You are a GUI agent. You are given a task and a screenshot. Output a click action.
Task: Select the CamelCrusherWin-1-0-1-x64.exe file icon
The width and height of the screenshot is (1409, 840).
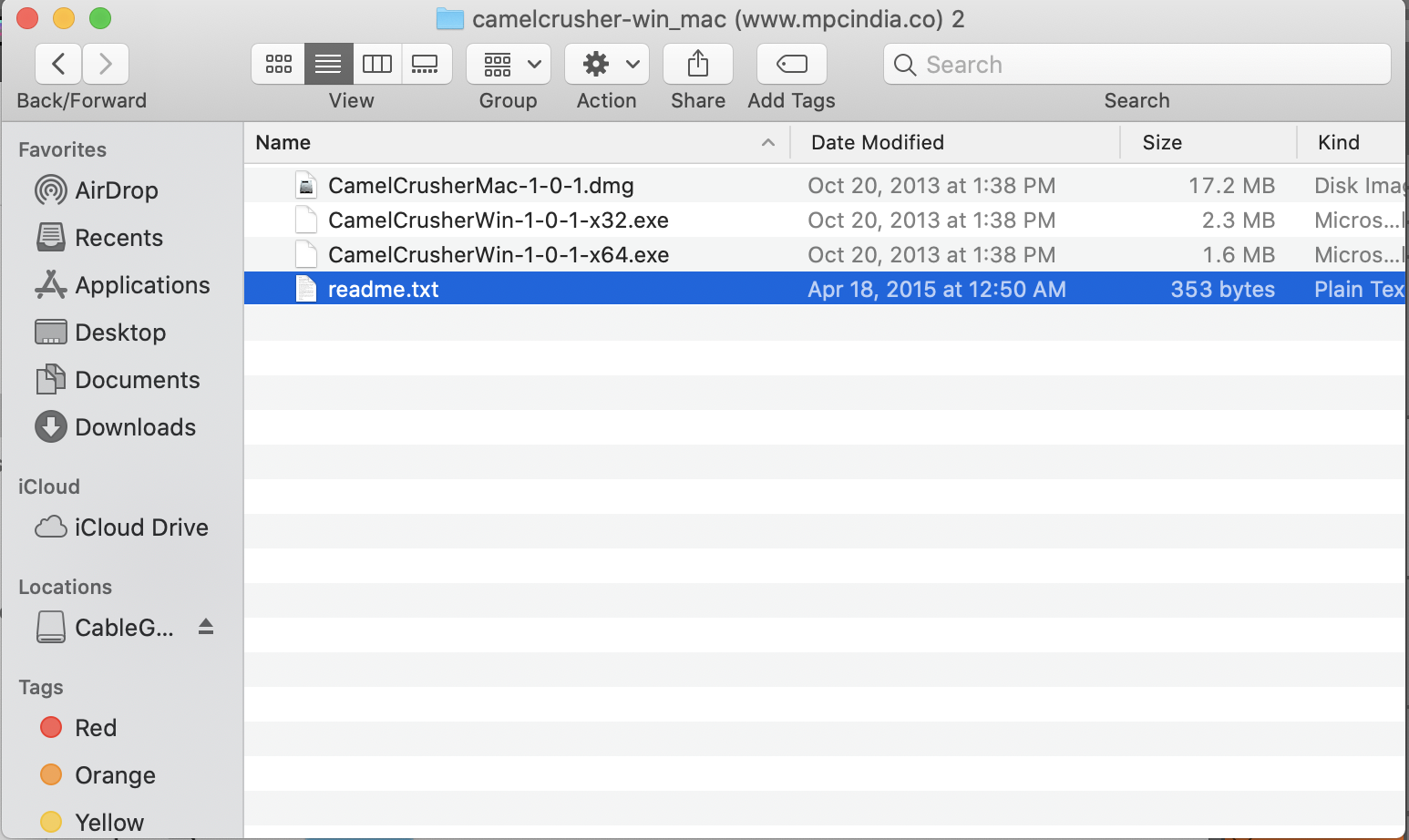[306, 255]
